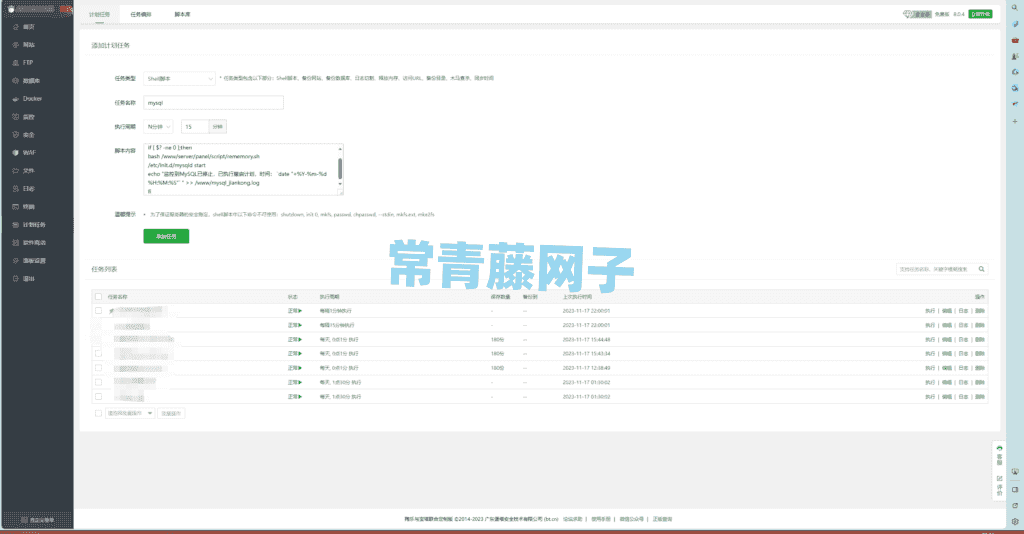Viewport: 1024px width, 534px height.
Task: Toggle 正常 status of the 12:08:49 task
Action: (295, 368)
